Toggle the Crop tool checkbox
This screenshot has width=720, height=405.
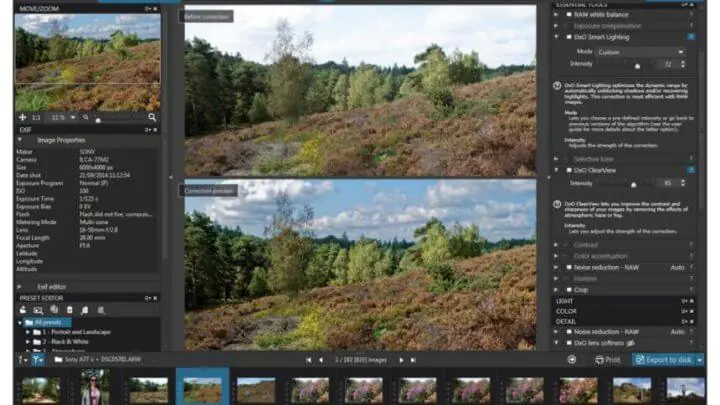click(x=569, y=290)
